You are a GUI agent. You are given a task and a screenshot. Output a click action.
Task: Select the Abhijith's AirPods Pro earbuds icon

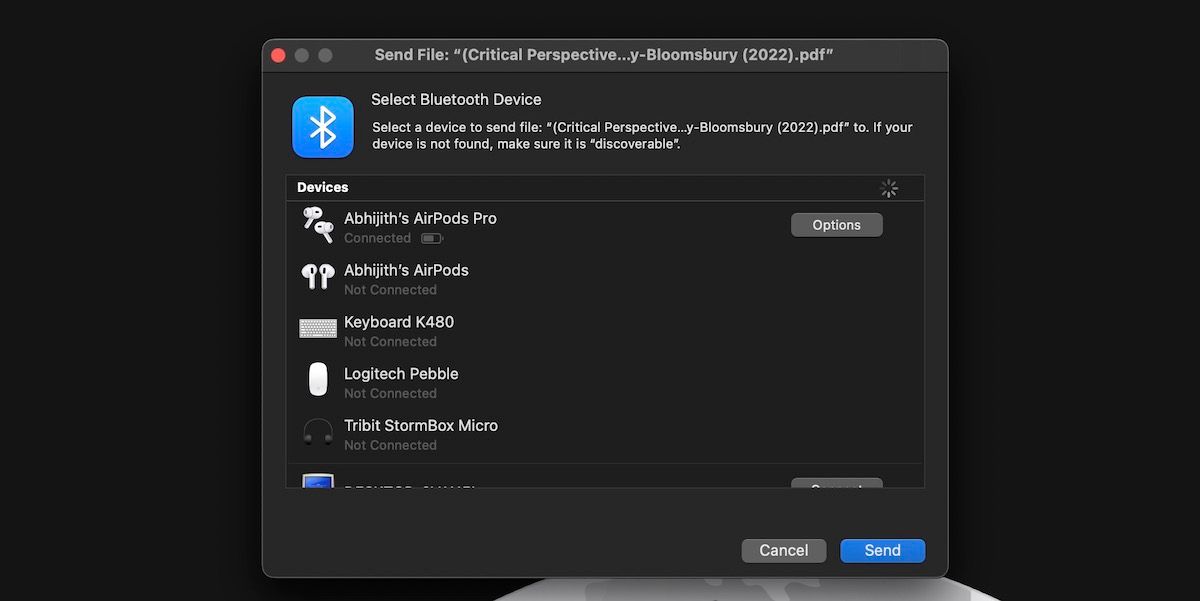(317, 225)
